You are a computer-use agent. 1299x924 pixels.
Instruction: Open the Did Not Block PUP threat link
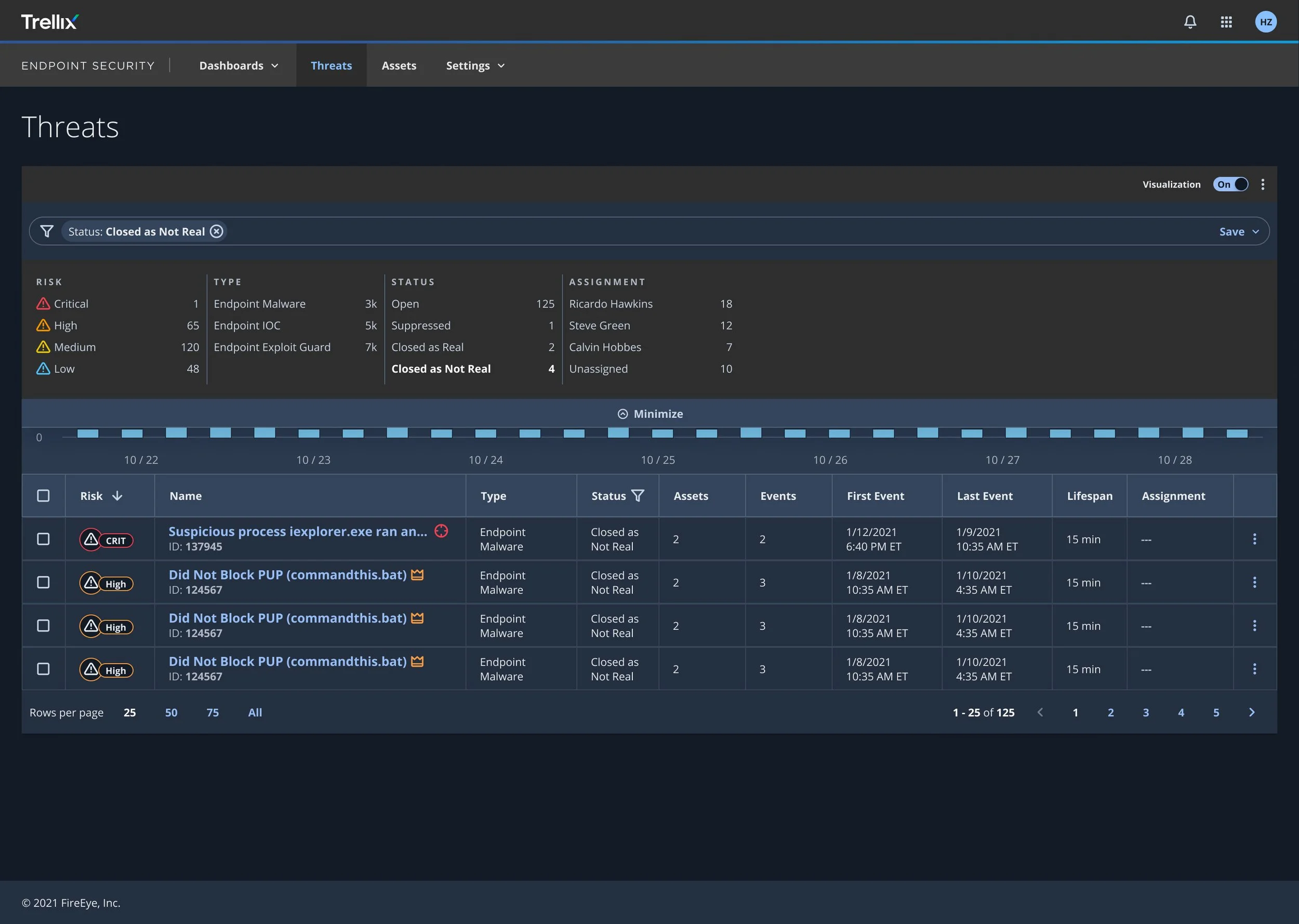pyautogui.click(x=287, y=575)
